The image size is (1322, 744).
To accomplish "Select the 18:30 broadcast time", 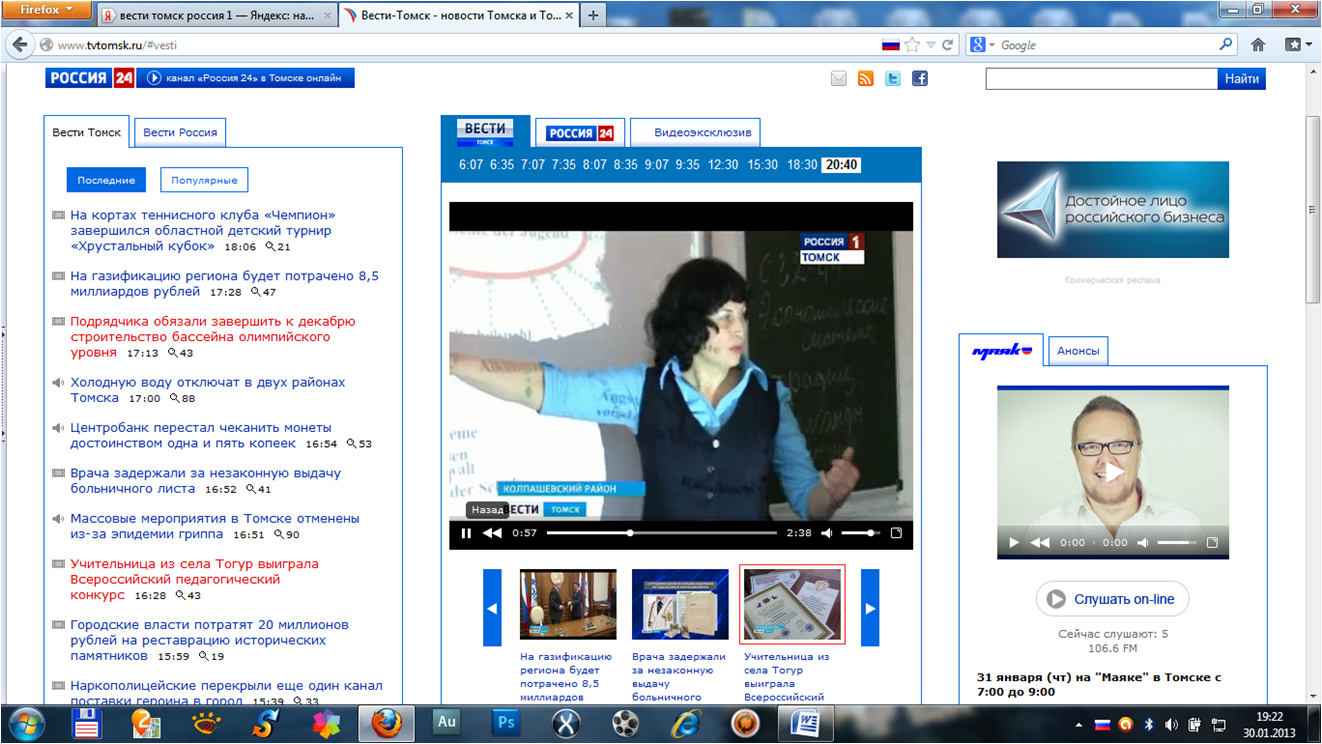I will pos(802,165).
